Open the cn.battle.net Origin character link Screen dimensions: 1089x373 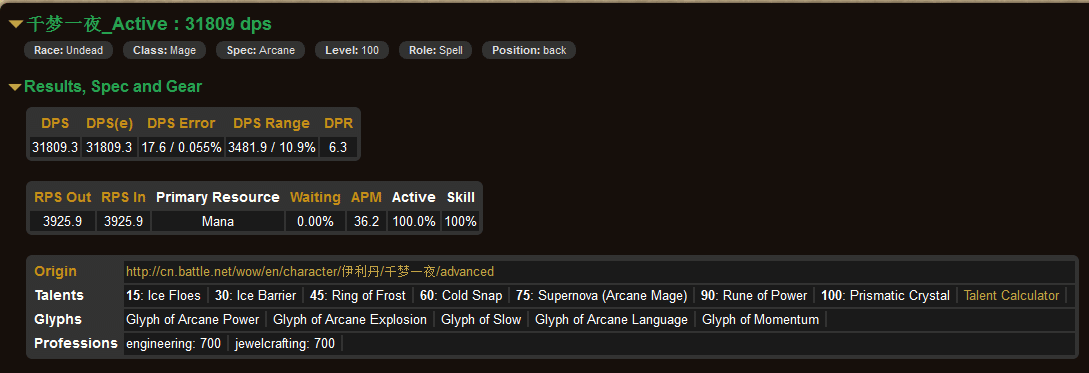[310, 272]
